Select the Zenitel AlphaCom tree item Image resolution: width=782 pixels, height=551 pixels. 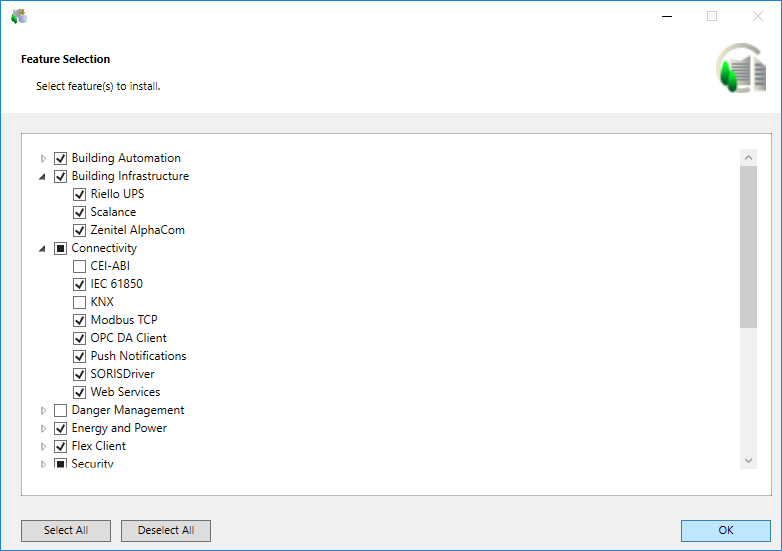point(137,230)
